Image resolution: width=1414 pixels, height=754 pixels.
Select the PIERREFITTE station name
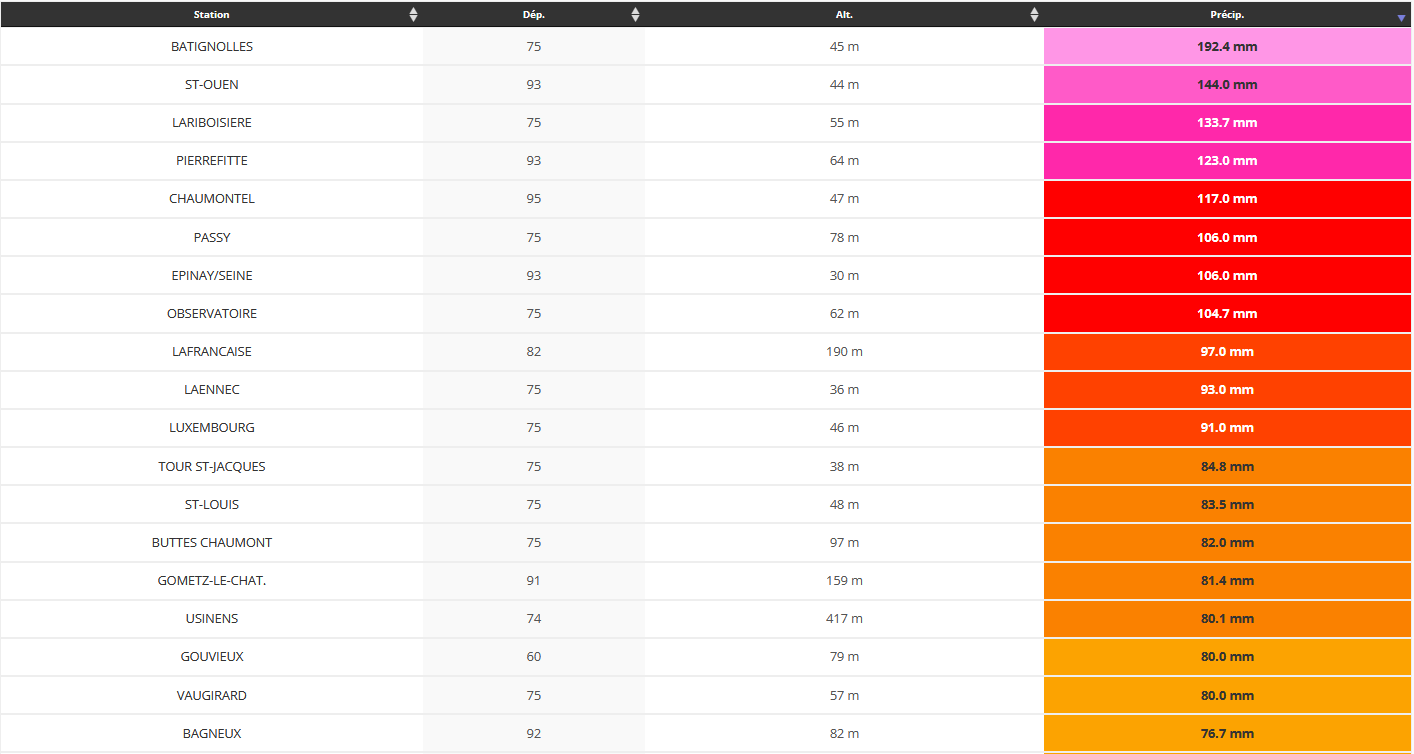[x=212, y=161]
